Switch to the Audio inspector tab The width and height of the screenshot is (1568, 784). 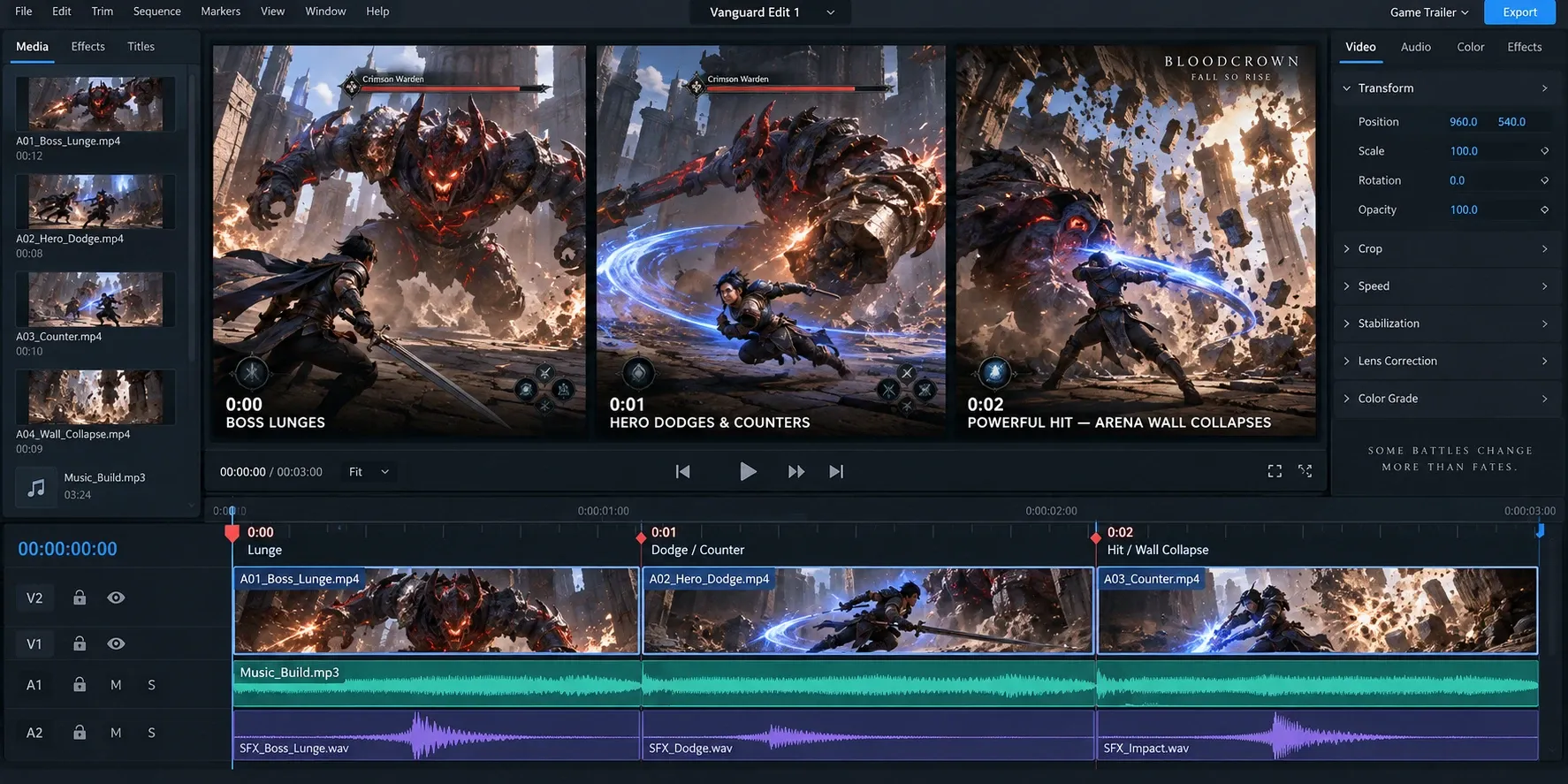(1415, 47)
